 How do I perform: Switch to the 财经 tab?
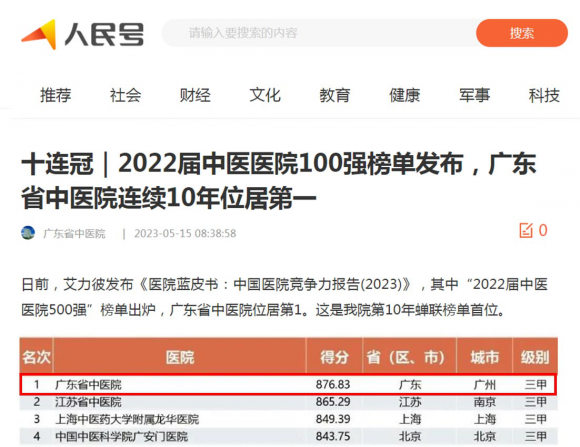point(195,95)
